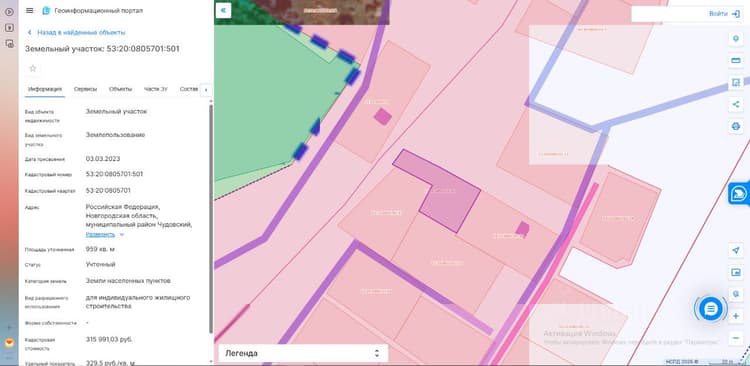This screenshot has width=750, height=366.
Task: Click the chat bubble tab on right edge
Action: [x=739, y=194]
